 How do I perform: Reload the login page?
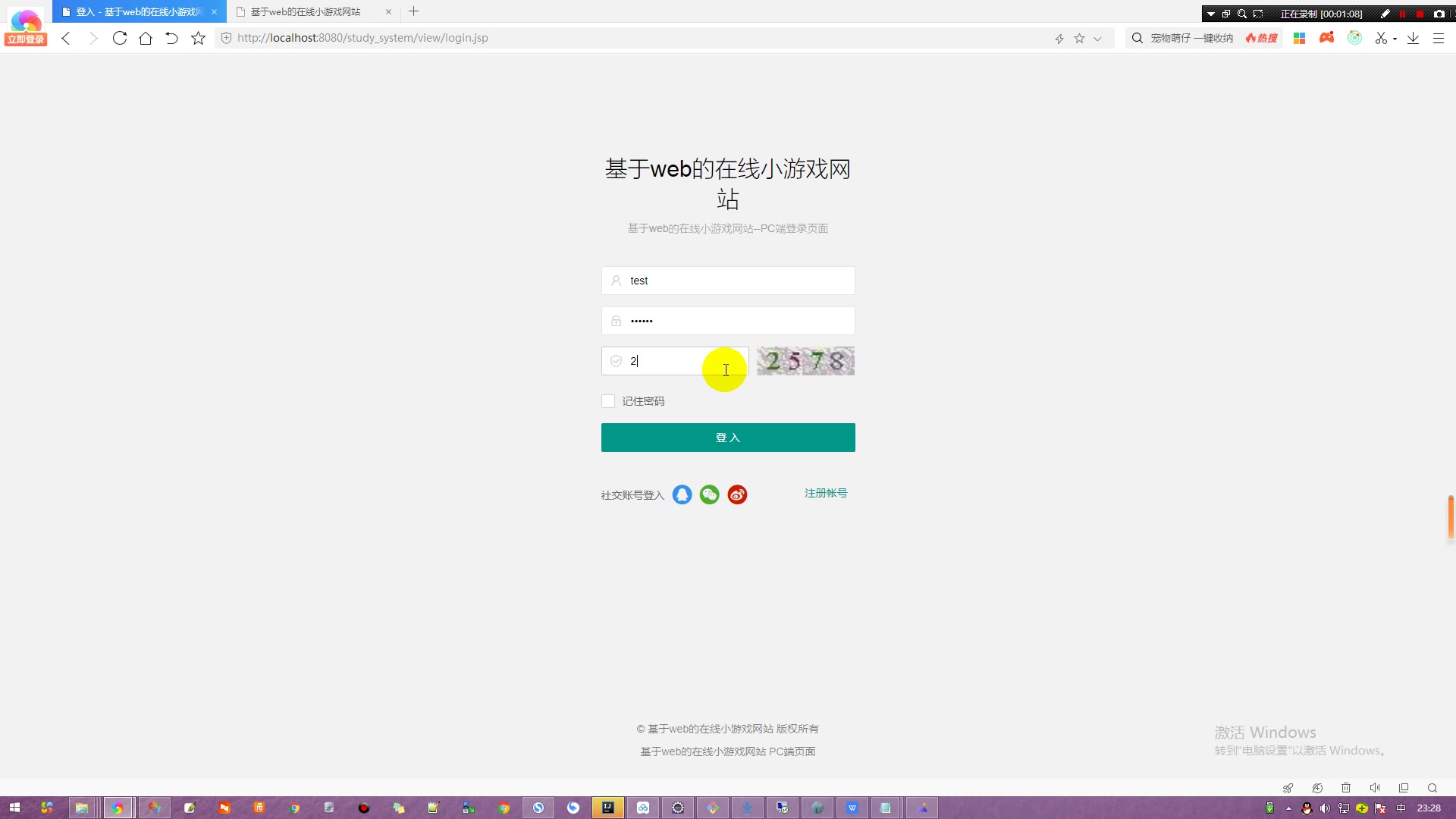tap(120, 38)
